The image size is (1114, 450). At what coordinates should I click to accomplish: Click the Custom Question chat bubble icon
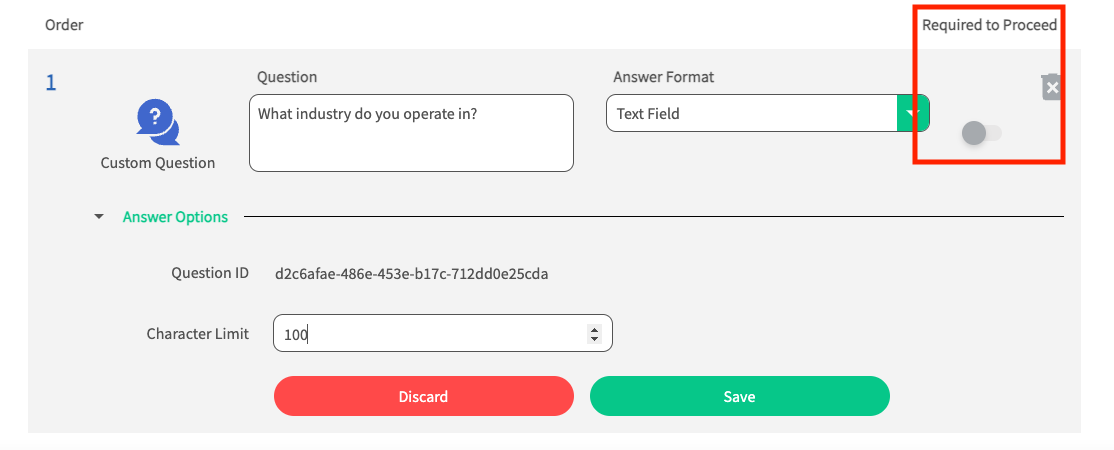pyautogui.click(x=157, y=122)
